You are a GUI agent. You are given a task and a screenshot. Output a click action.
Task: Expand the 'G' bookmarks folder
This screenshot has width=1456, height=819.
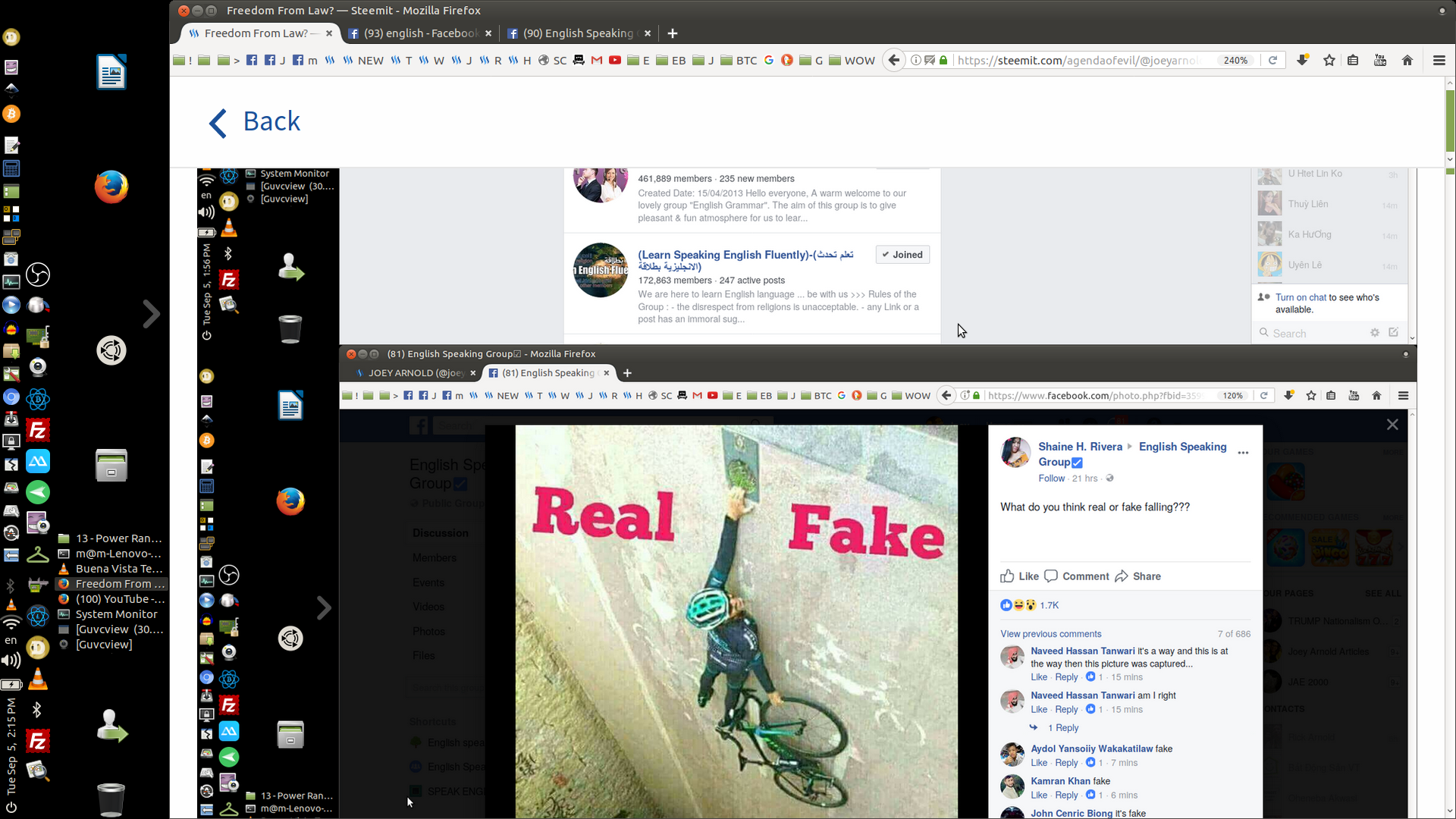811,61
